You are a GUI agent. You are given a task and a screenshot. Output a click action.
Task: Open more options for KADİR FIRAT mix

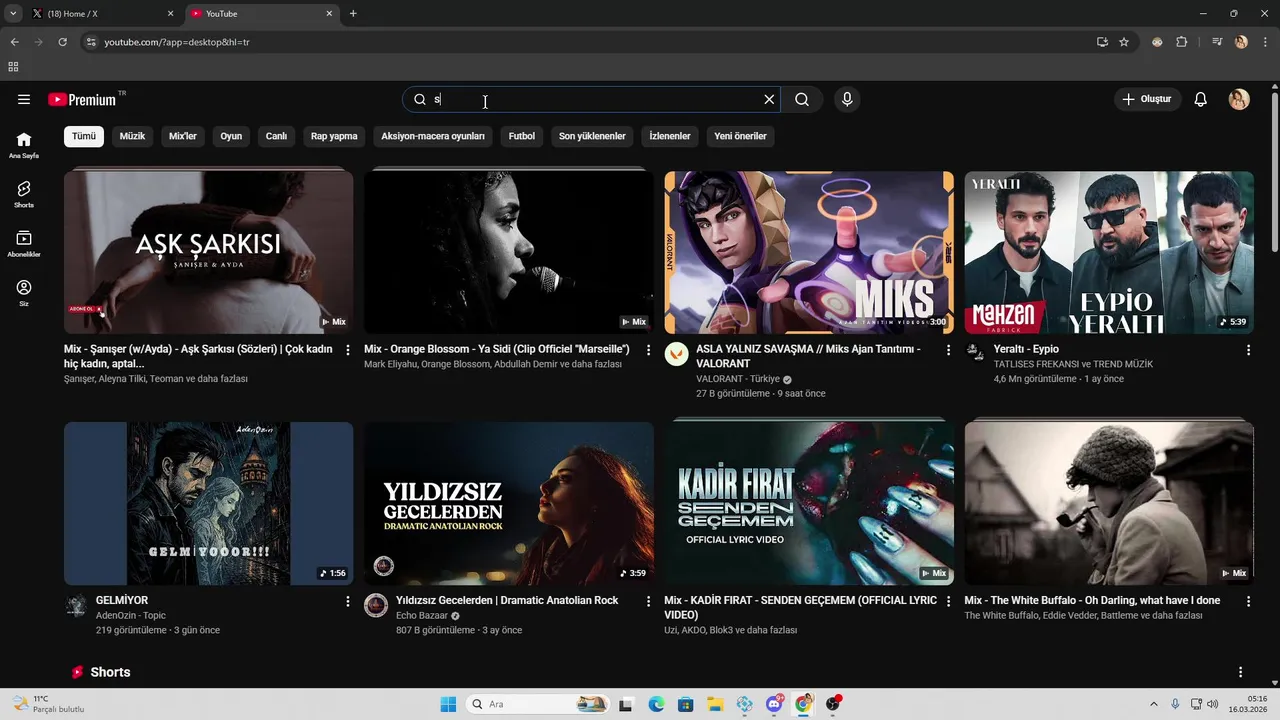coord(948,601)
